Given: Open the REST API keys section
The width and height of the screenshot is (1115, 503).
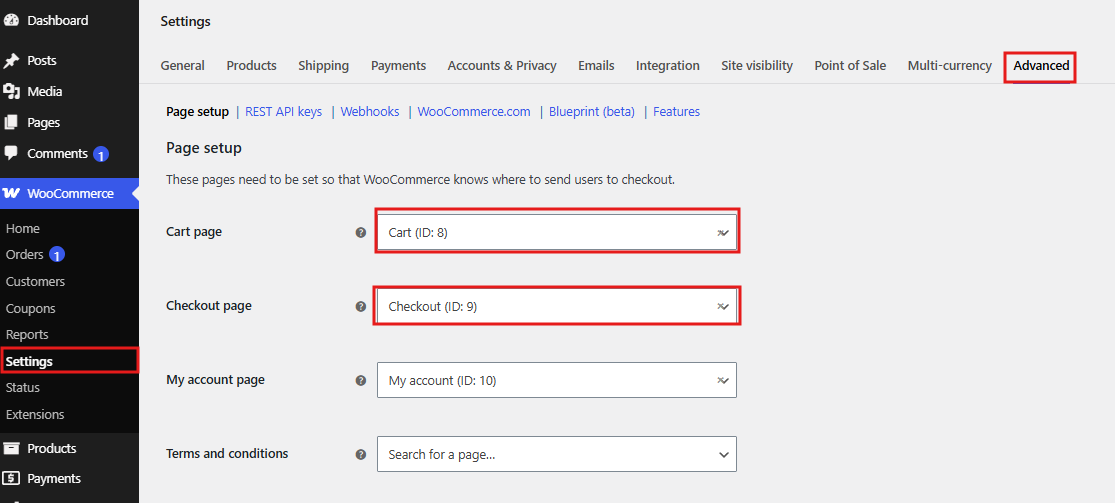Looking at the screenshot, I should coord(283,112).
